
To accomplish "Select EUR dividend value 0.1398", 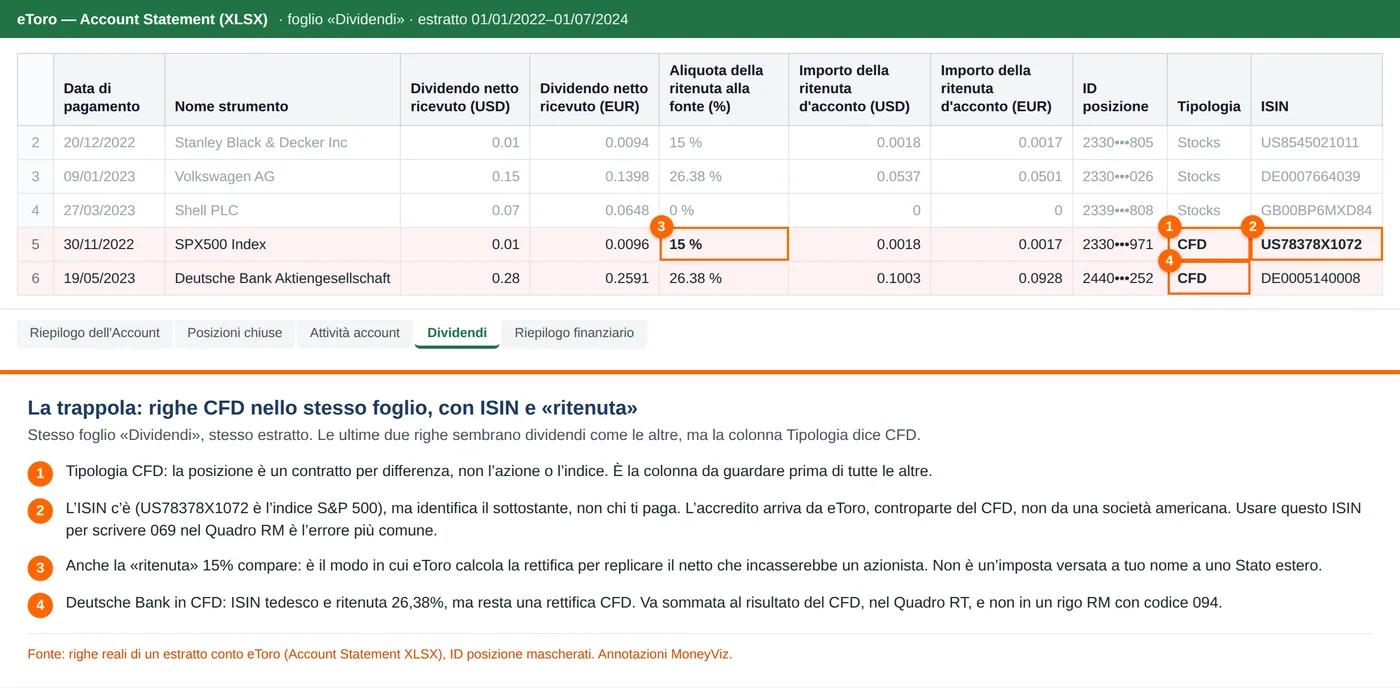I will coord(594,177).
